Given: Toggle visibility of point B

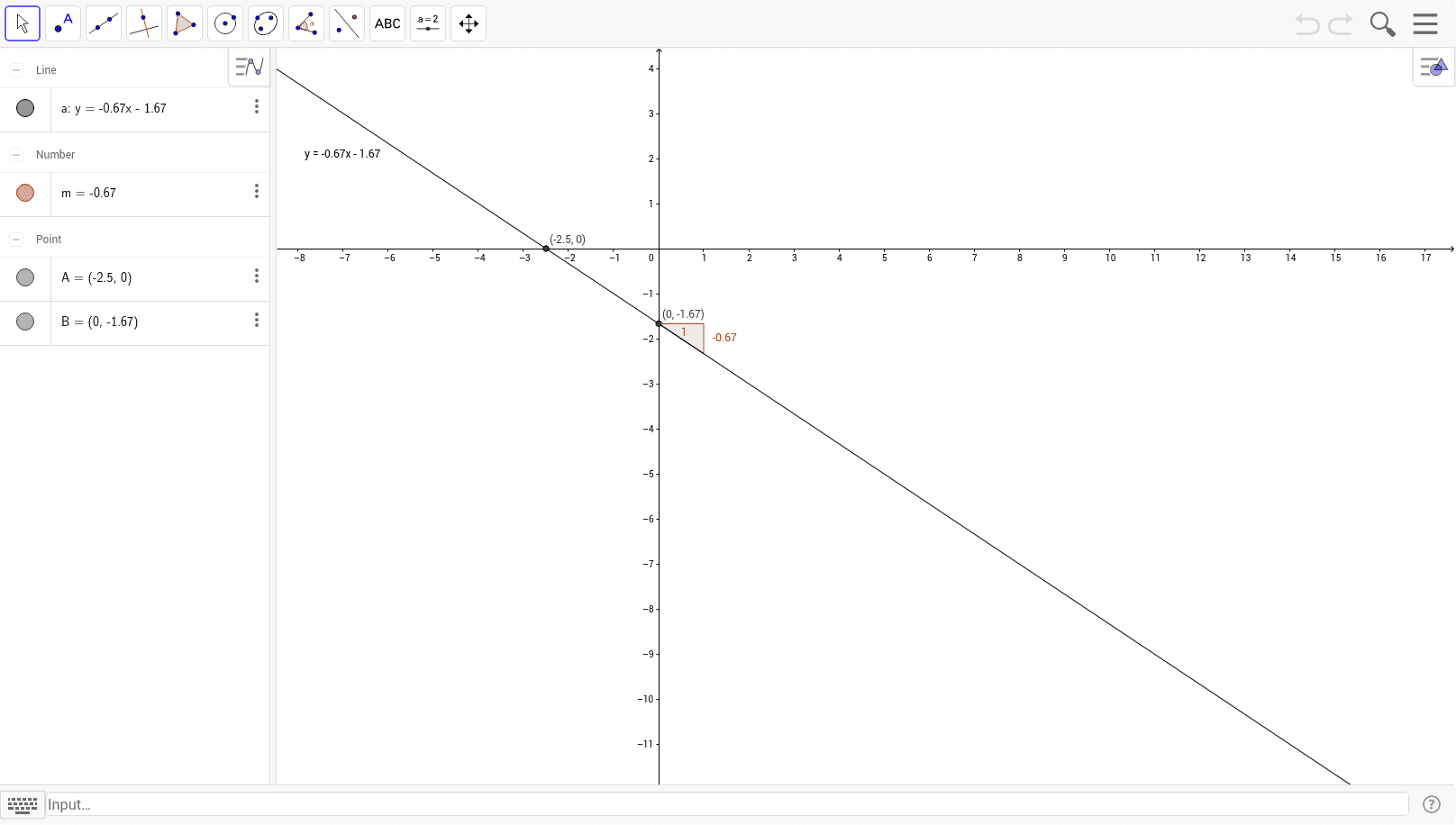Looking at the screenshot, I should (x=25, y=322).
